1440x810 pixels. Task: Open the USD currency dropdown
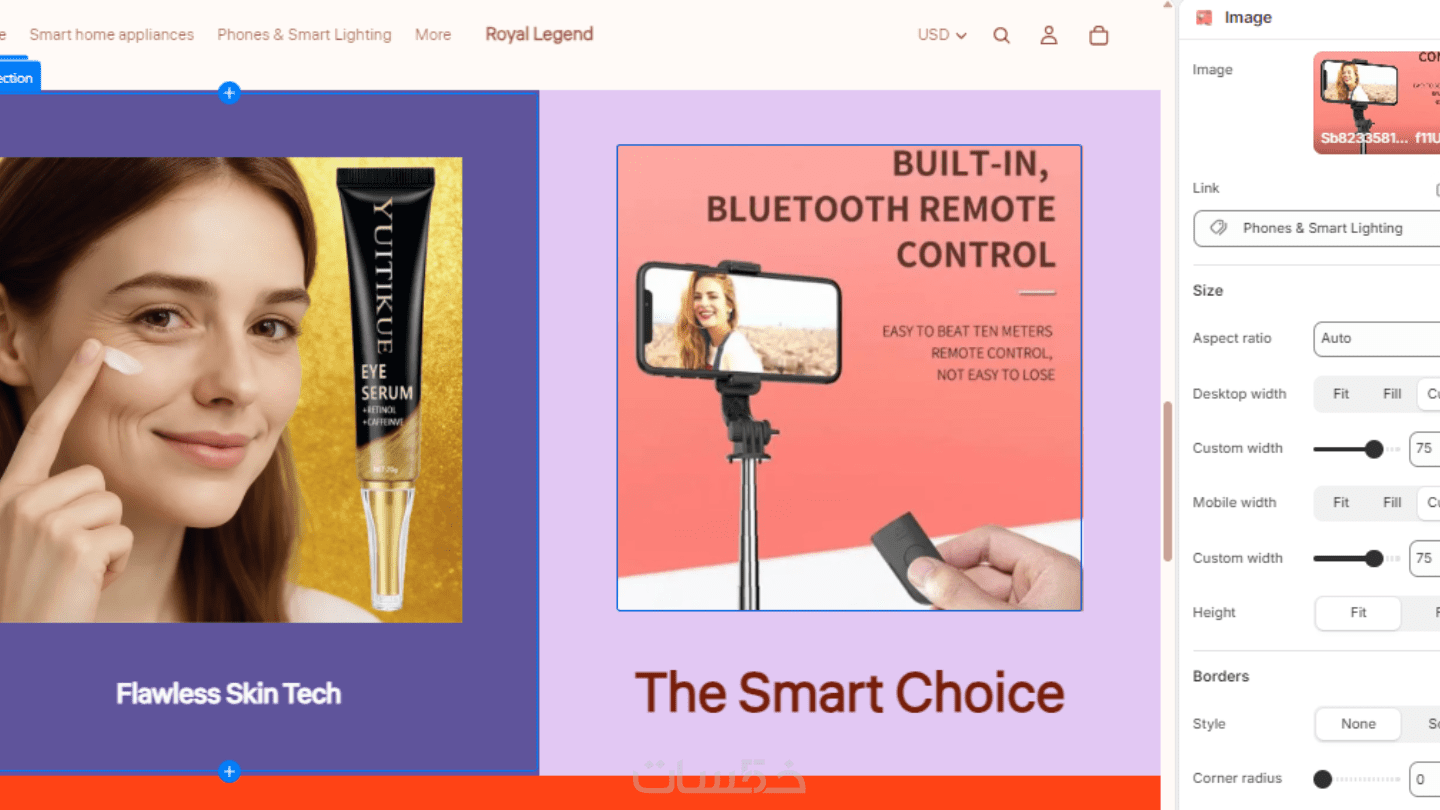point(942,35)
